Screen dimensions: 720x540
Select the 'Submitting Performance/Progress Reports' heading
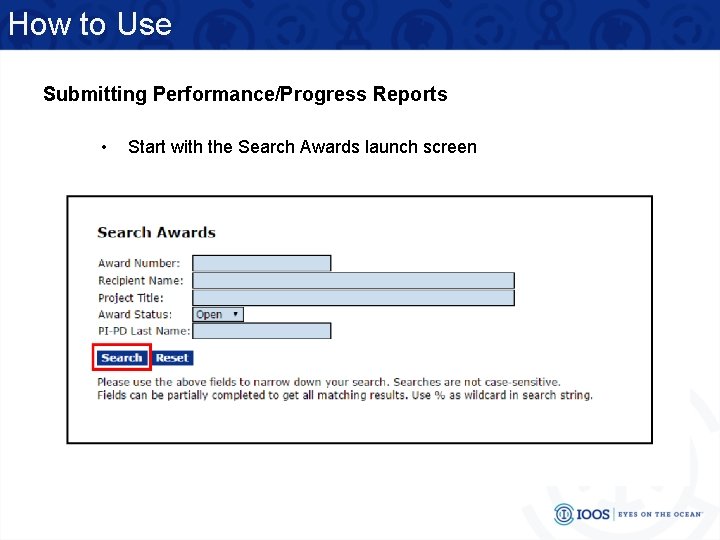tap(245, 94)
